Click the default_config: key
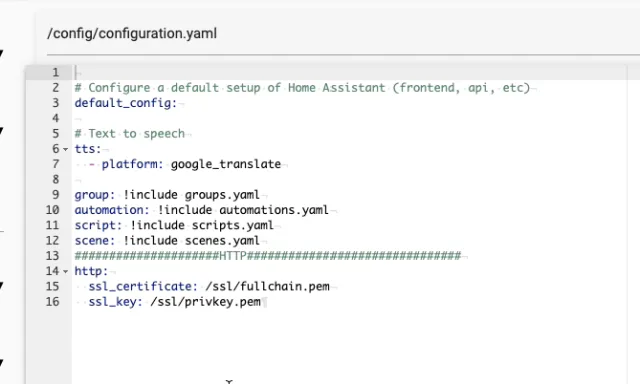 coord(126,103)
